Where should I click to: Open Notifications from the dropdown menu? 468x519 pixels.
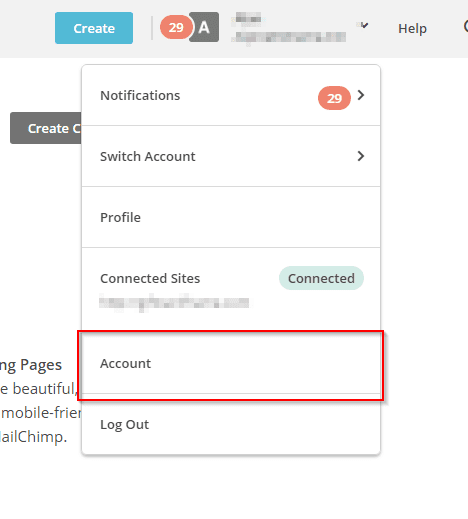coord(231,95)
